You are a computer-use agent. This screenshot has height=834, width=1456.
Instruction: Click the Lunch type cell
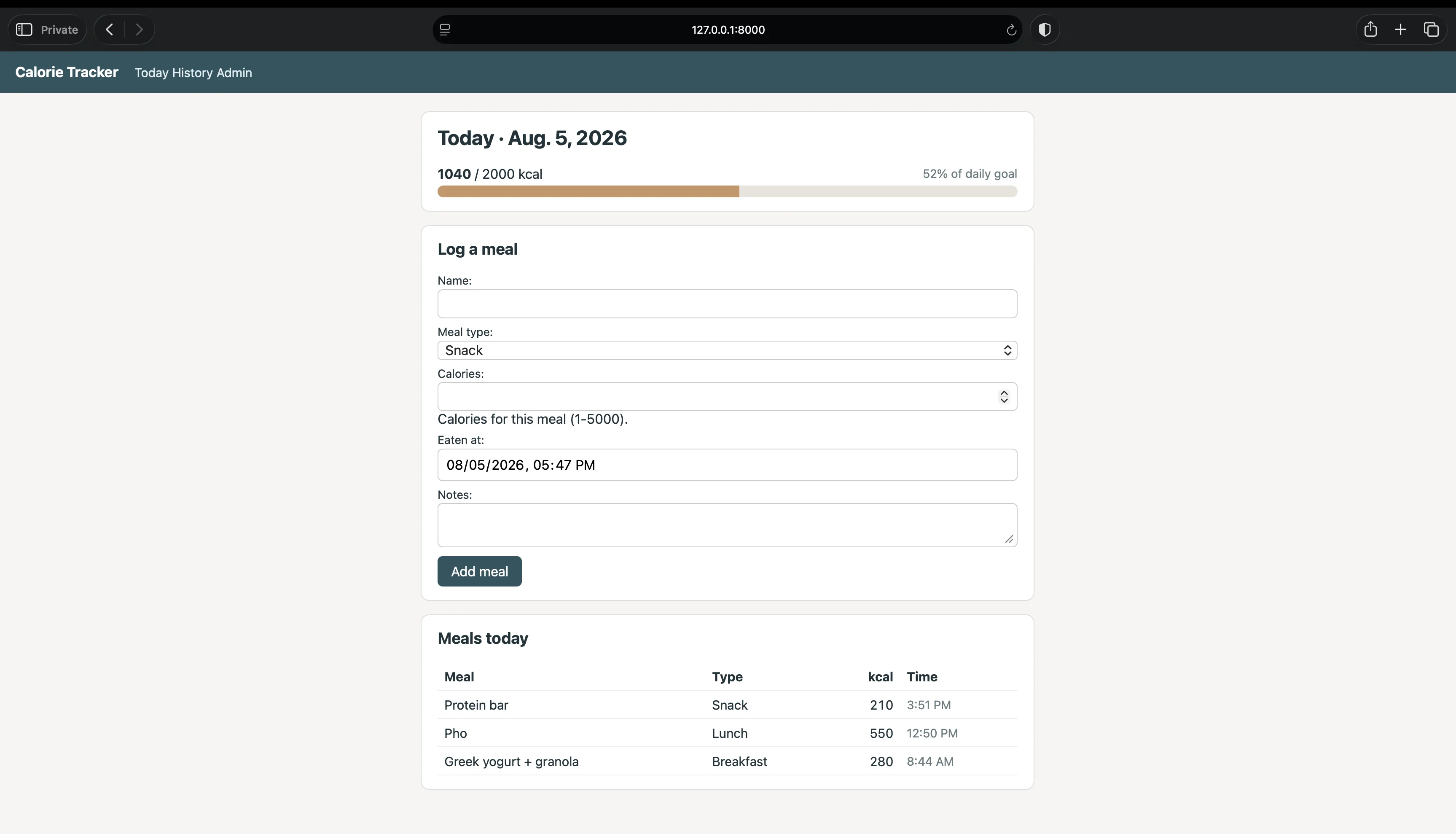pos(729,733)
